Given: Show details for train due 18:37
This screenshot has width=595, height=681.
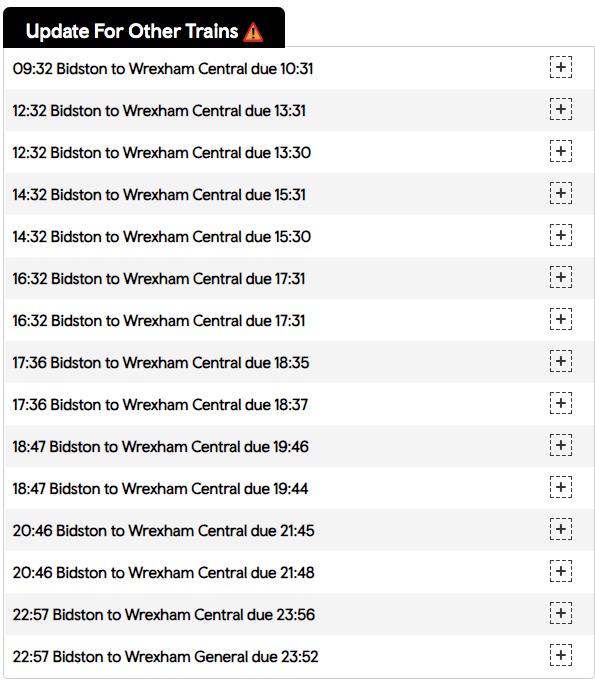Looking at the screenshot, I should pyautogui.click(x=561, y=403).
